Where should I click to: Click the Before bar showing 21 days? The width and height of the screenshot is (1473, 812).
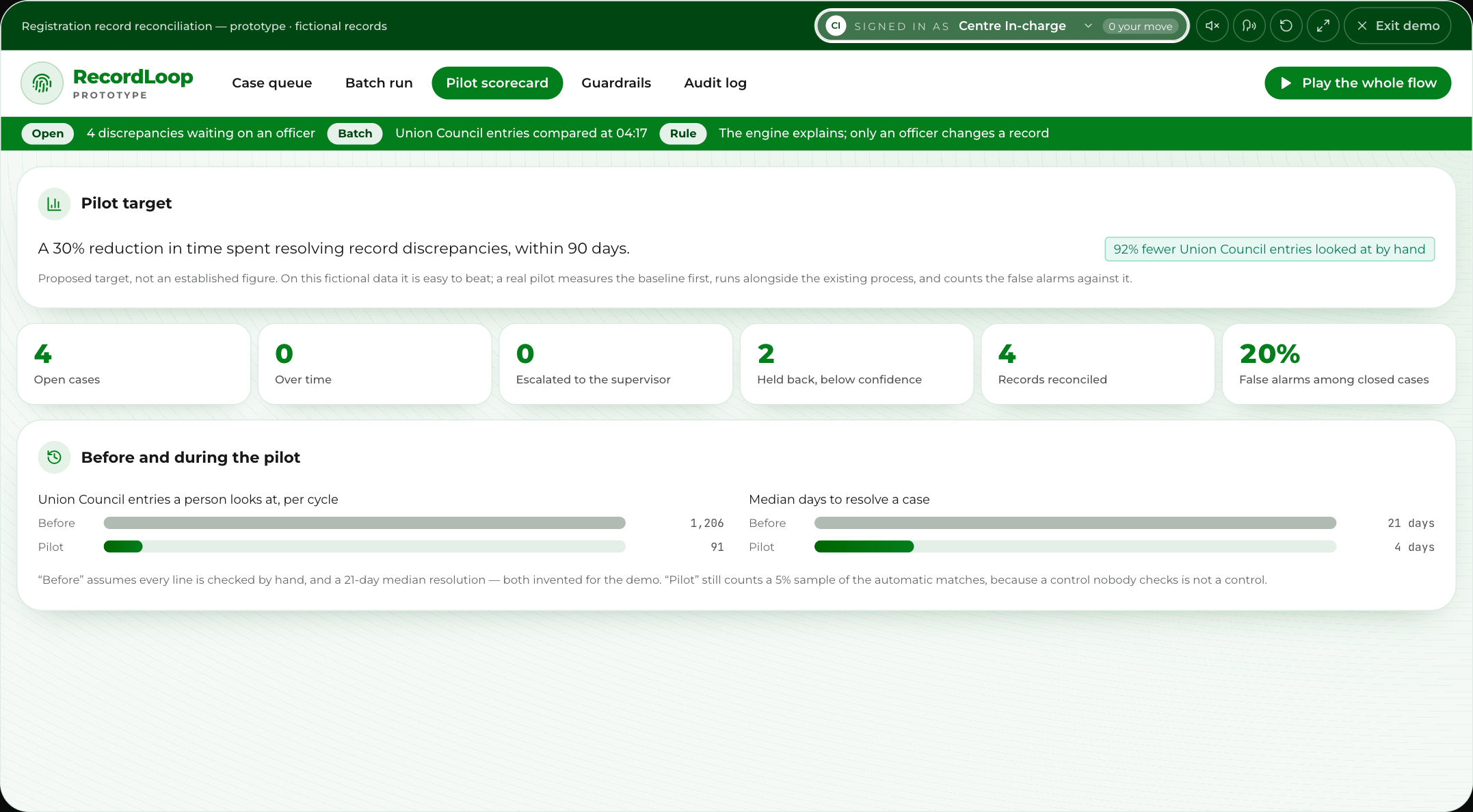[1075, 523]
